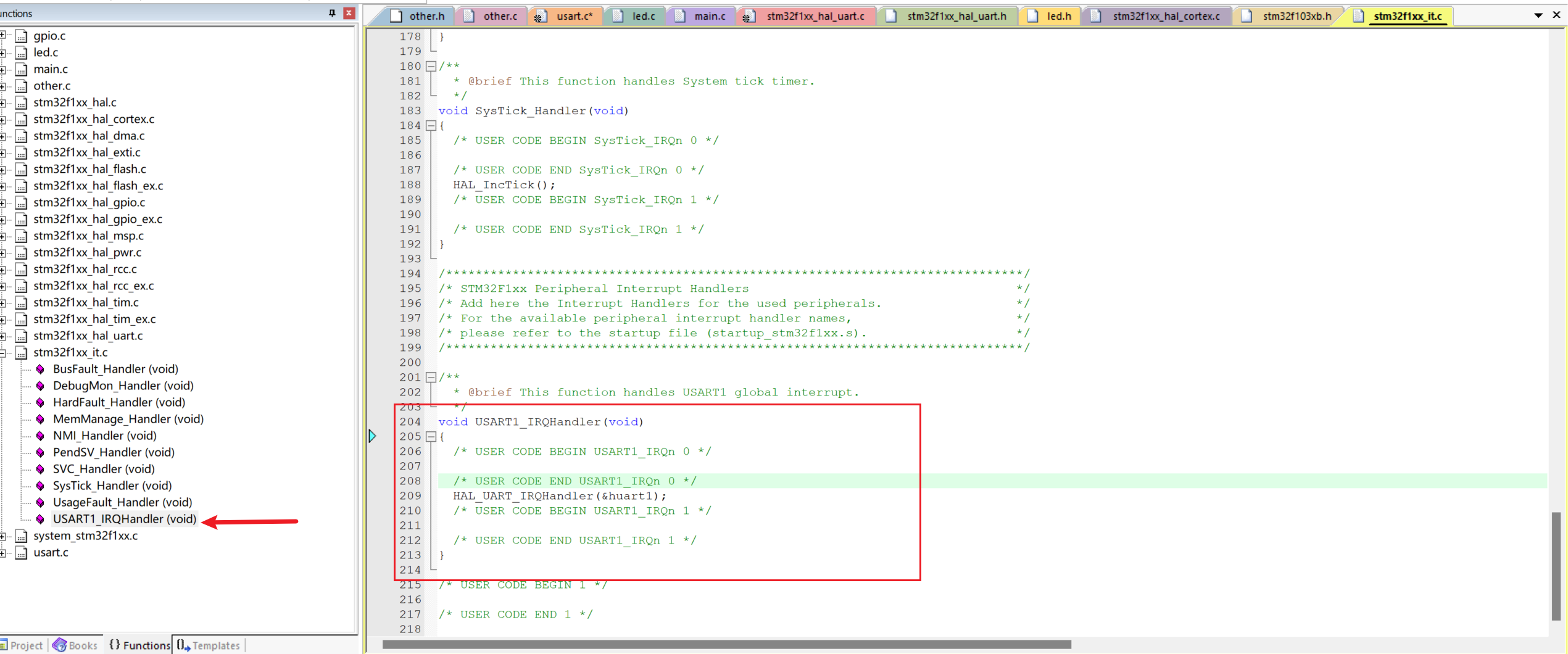Expand the led.c tree node
This screenshot has width=1568, height=654.
[2, 52]
